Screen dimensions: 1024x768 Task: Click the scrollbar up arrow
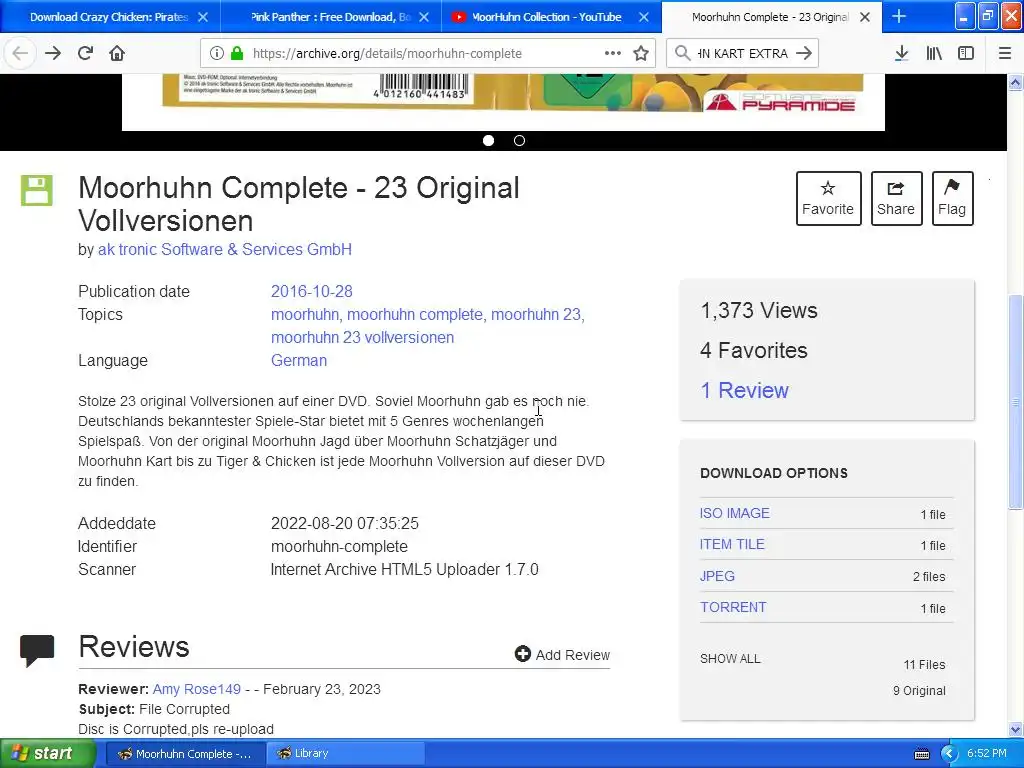click(1015, 83)
